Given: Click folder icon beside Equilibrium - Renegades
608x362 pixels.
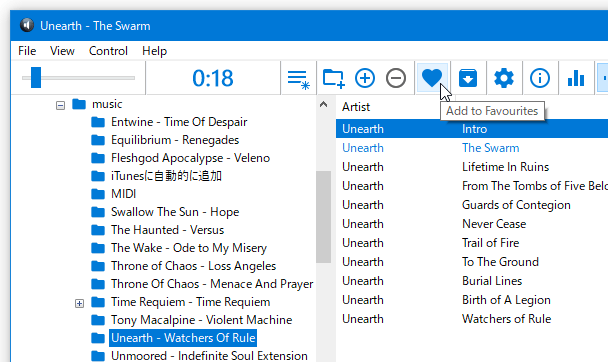Looking at the screenshot, I should pyautogui.click(x=98, y=140).
